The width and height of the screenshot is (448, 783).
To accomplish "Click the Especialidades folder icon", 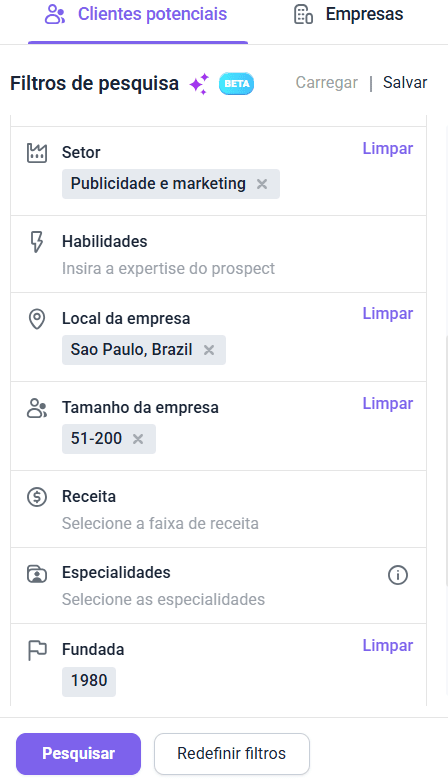I will pyautogui.click(x=36, y=573).
